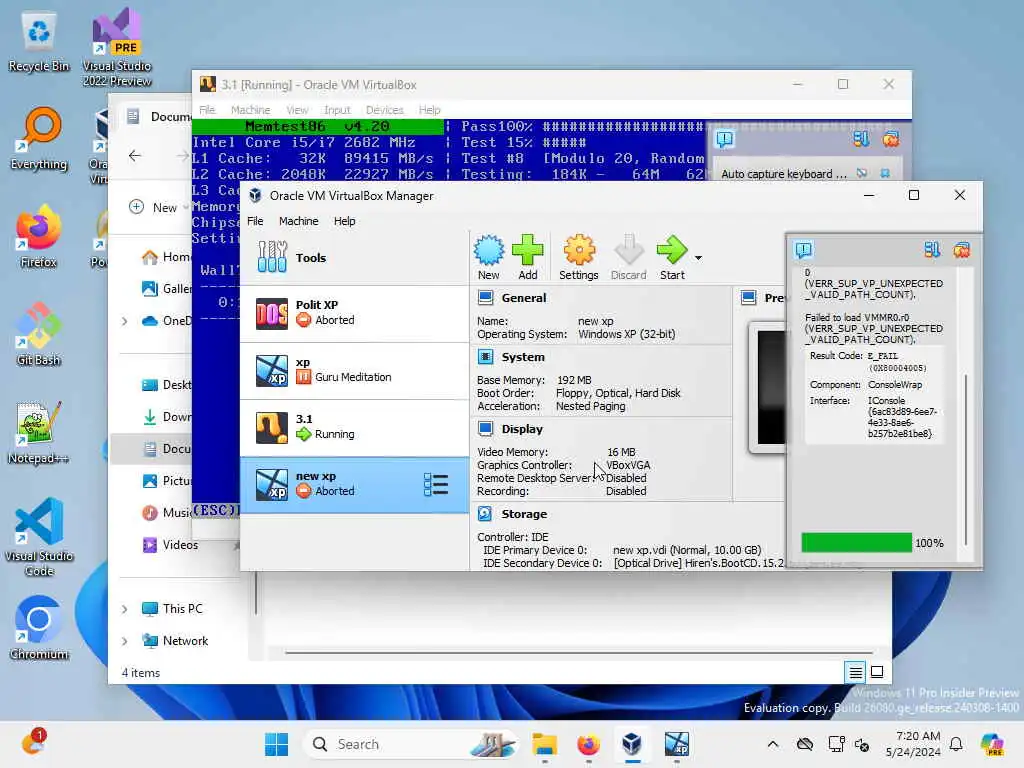Start the selected virtual machine
Screen dimensions: 1024x768
click(x=672, y=257)
